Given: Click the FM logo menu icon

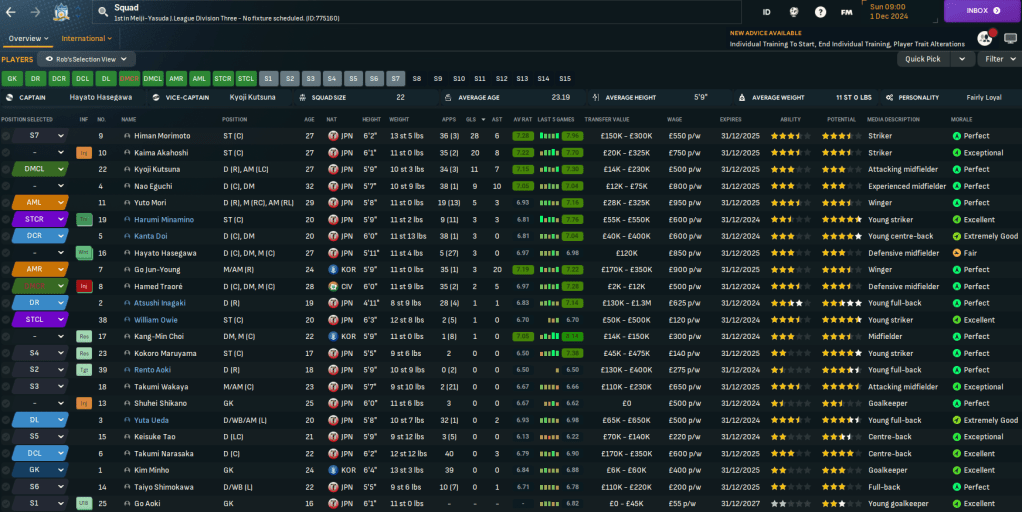Looking at the screenshot, I should point(847,12).
